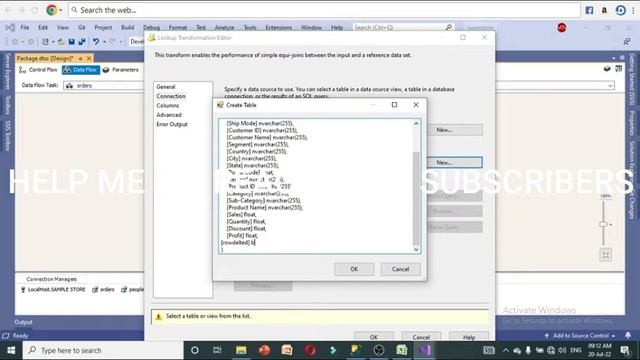Click the Save icon in Visual Studio toolbar
The height and width of the screenshot is (360, 640).
point(72,41)
